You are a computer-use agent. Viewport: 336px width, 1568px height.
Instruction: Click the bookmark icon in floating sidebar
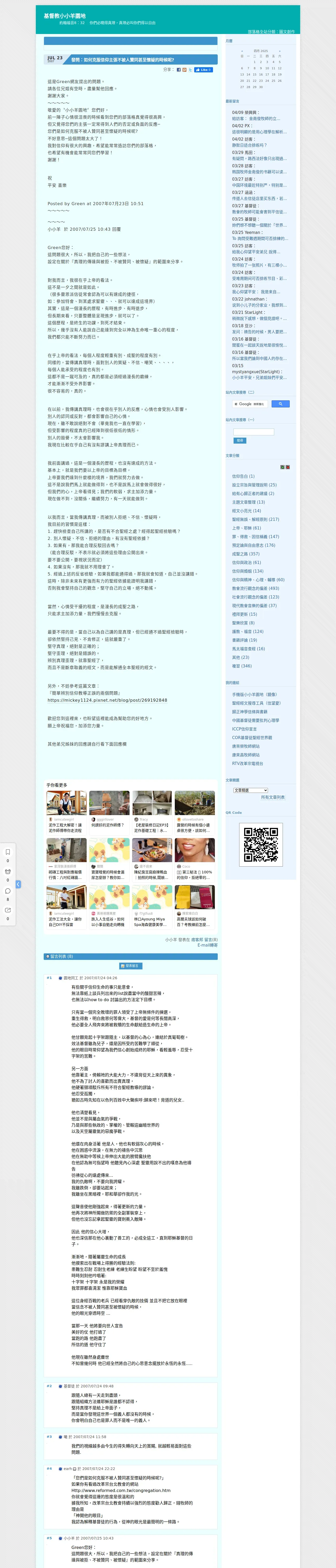pos(8,852)
